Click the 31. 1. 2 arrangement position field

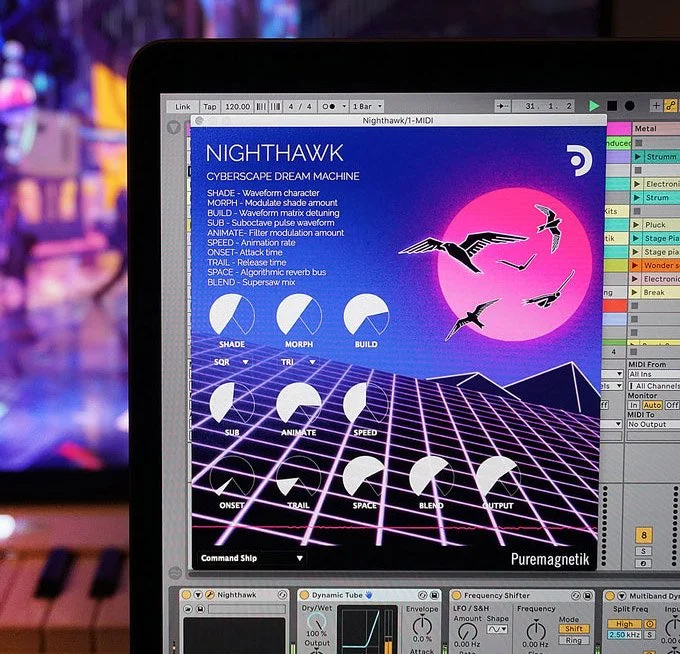[x=543, y=106]
